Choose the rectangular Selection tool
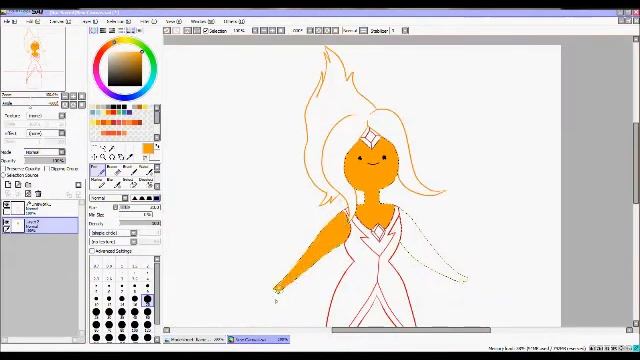Viewport: 640px width, 360px height. click(94, 148)
